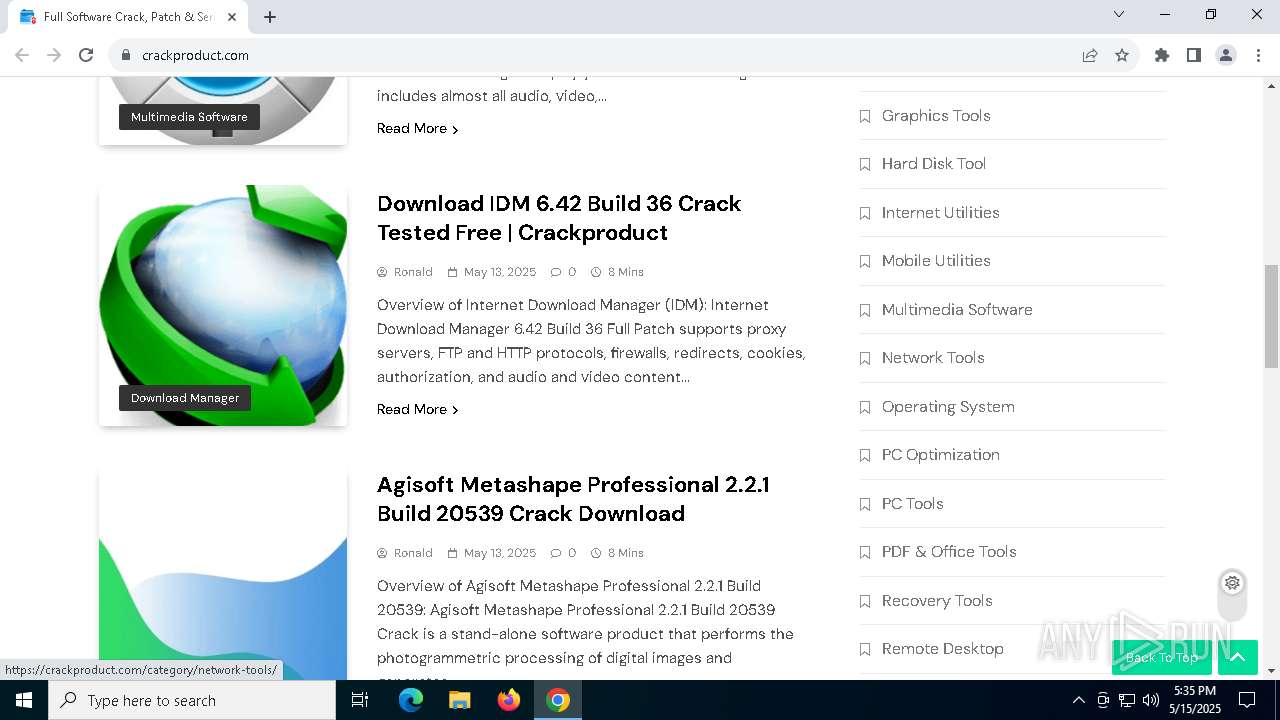
Task: Click the Download Manager category badge
Action: [185, 398]
